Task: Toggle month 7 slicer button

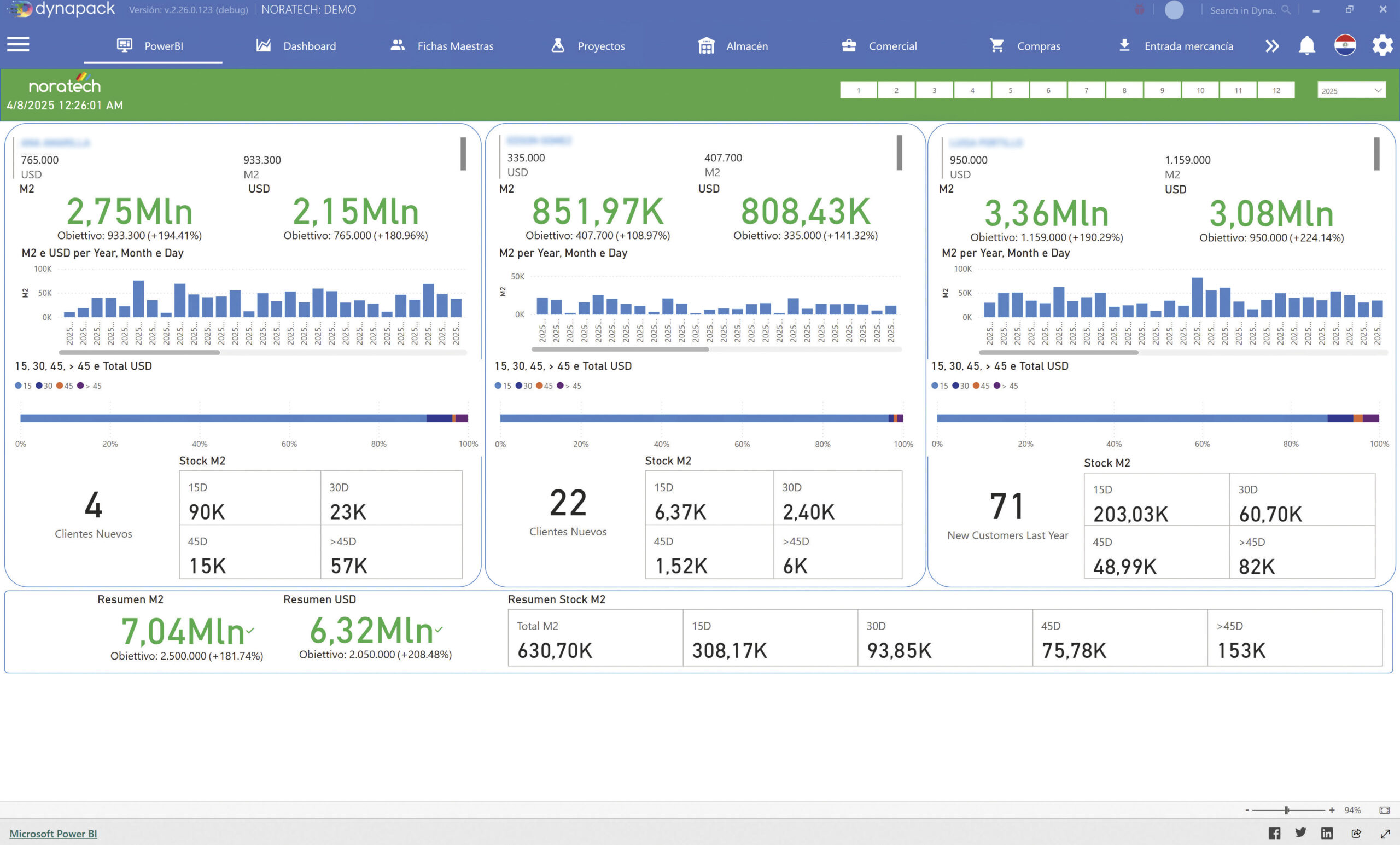Action: point(1086,90)
